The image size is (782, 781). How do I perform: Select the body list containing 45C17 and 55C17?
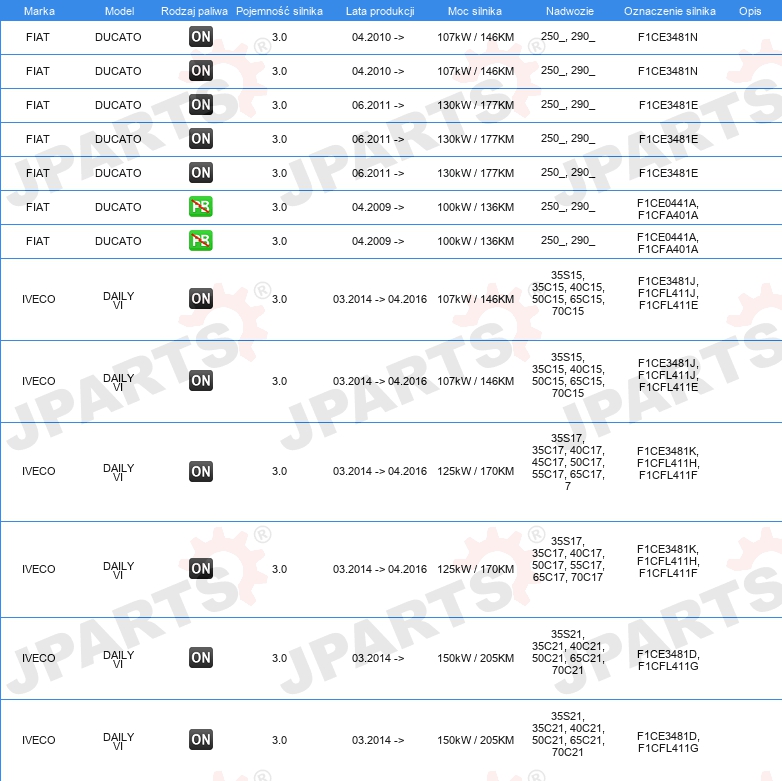pos(568,462)
